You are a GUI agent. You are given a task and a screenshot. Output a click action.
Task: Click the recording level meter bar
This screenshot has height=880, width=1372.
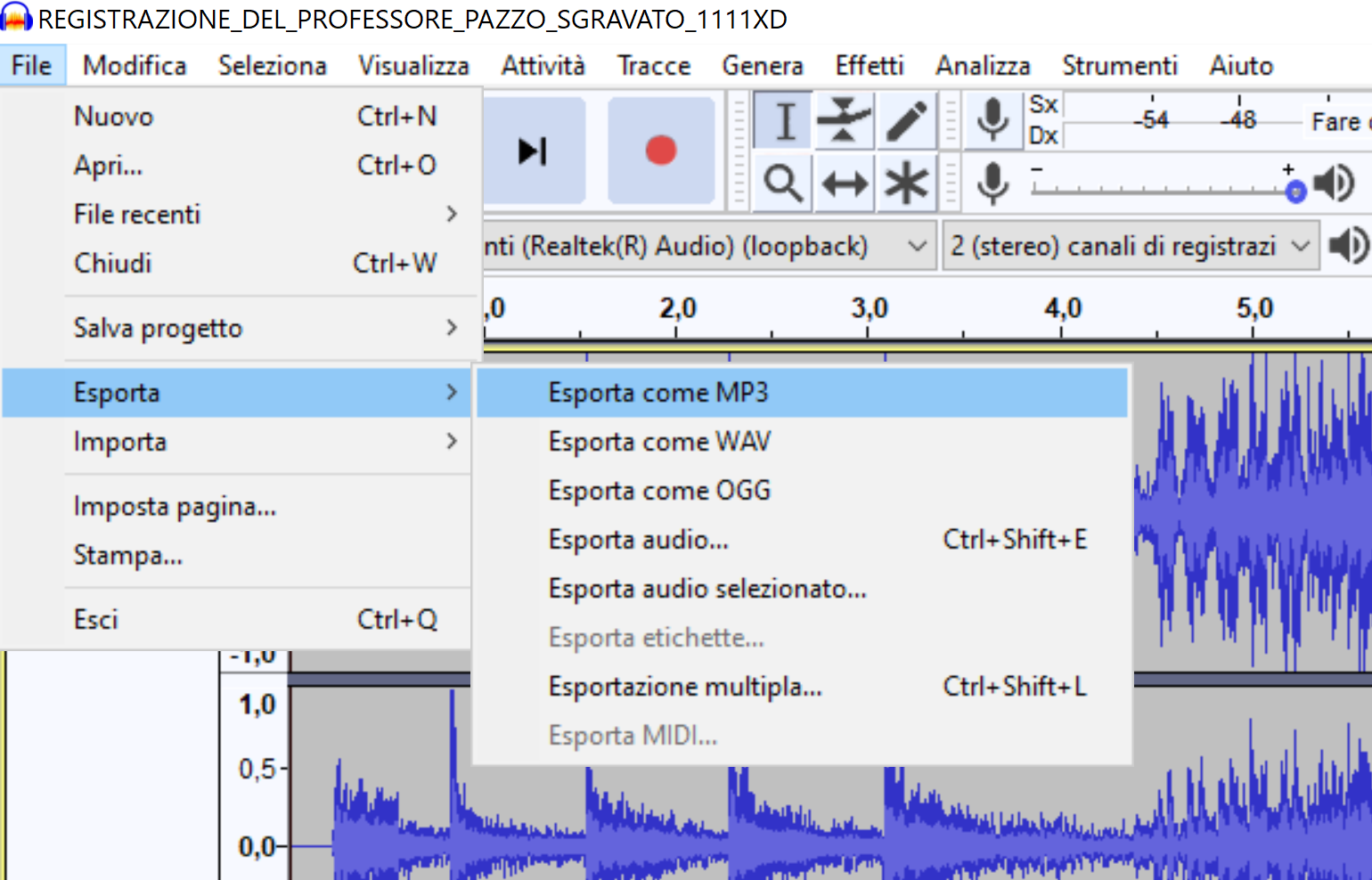1218,120
